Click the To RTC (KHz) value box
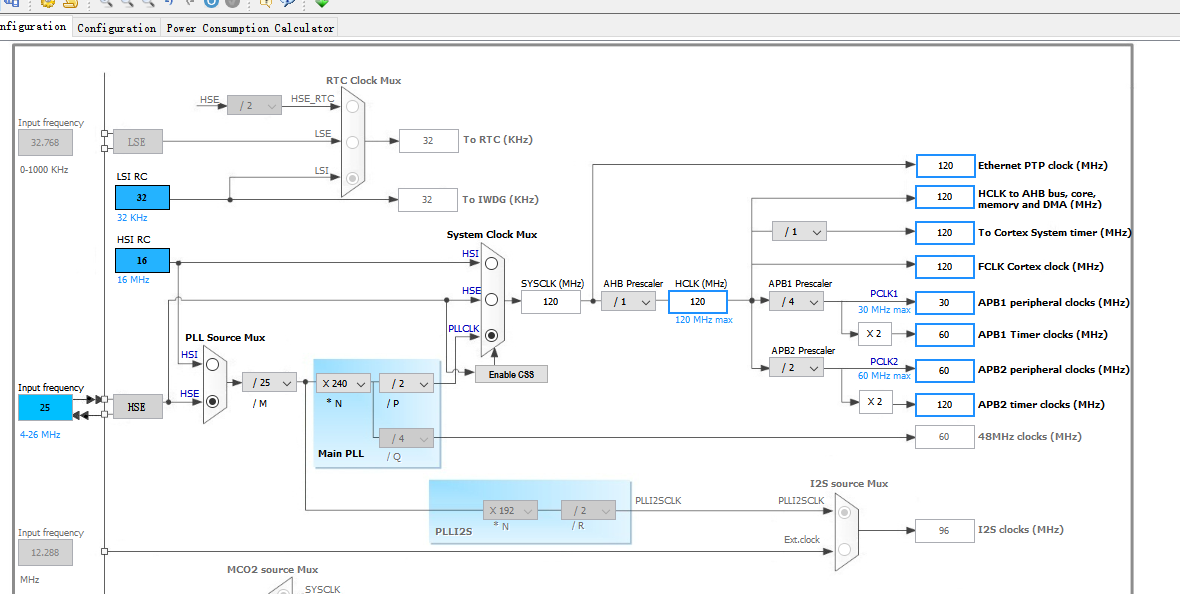Image resolution: width=1180 pixels, height=594 pixels. [428, 141]
